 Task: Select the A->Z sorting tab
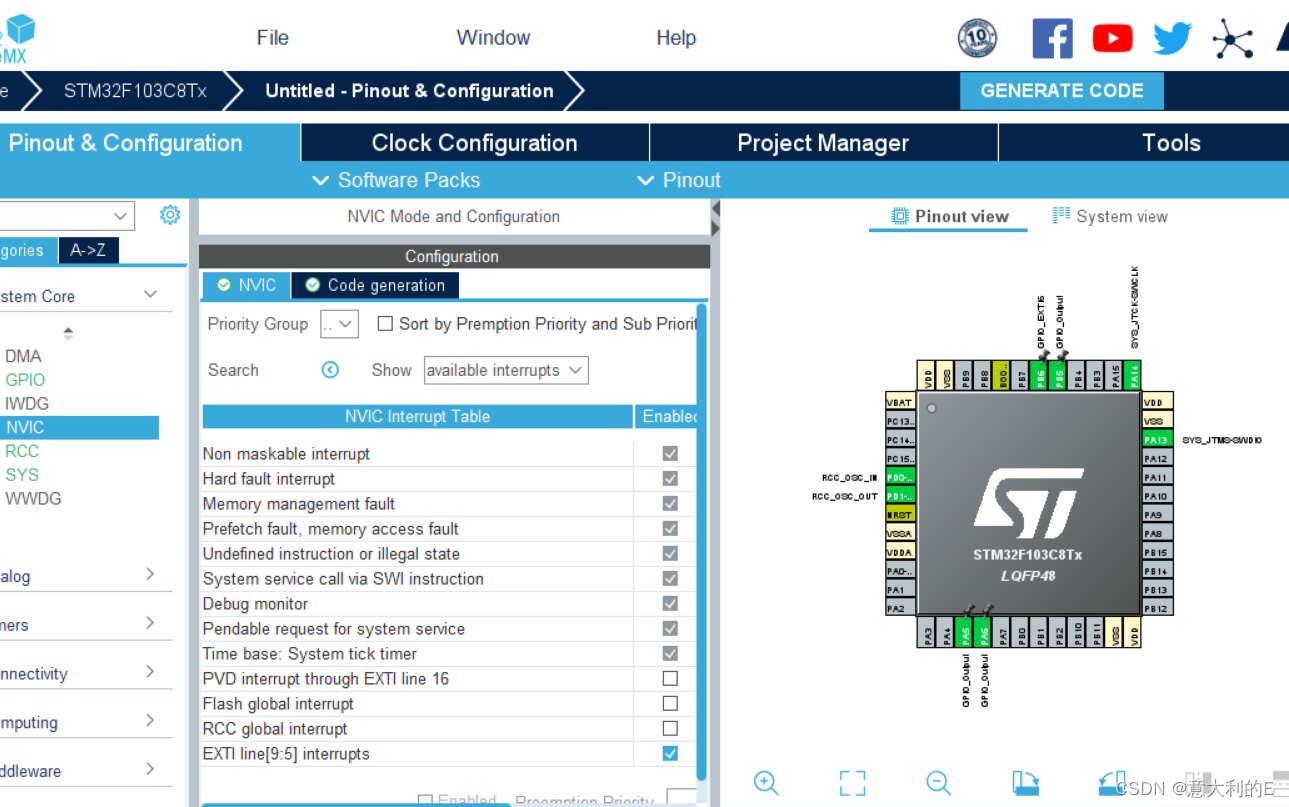88,250
